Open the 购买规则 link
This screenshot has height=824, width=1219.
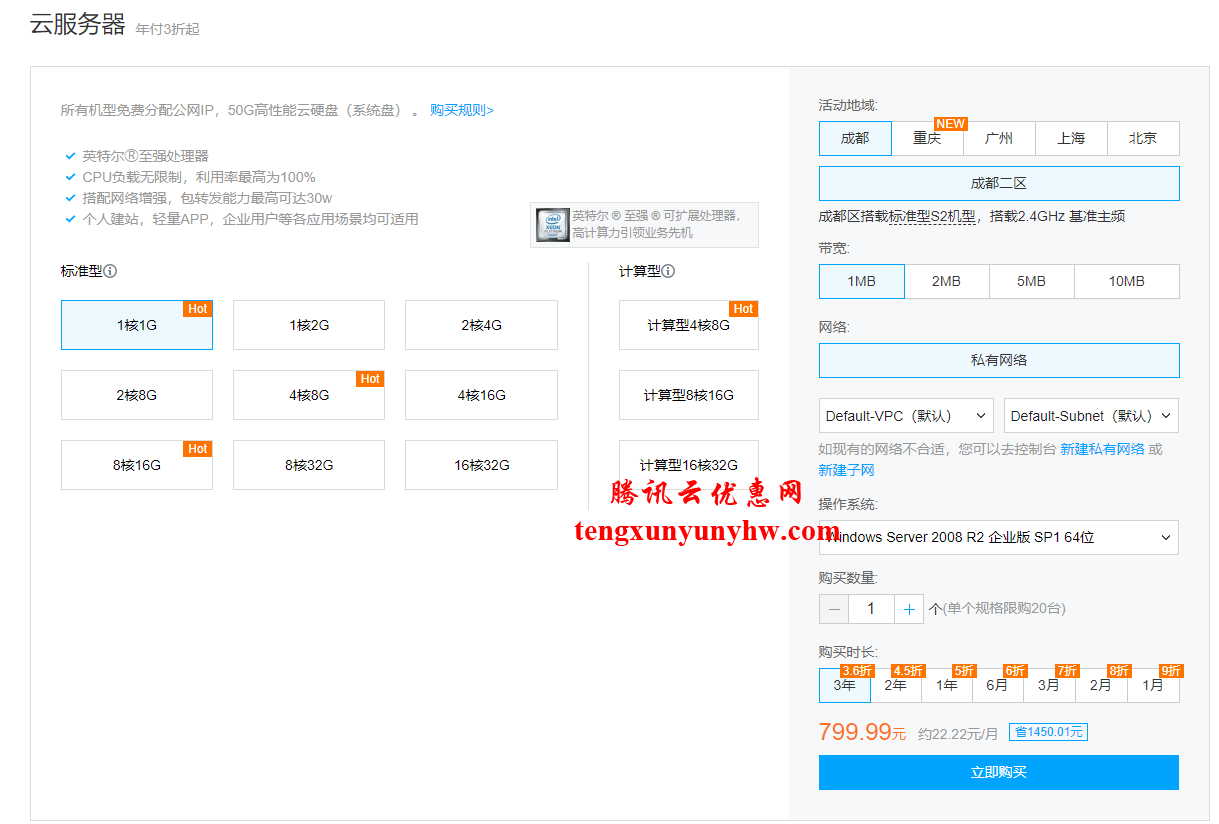coord(462,110)
